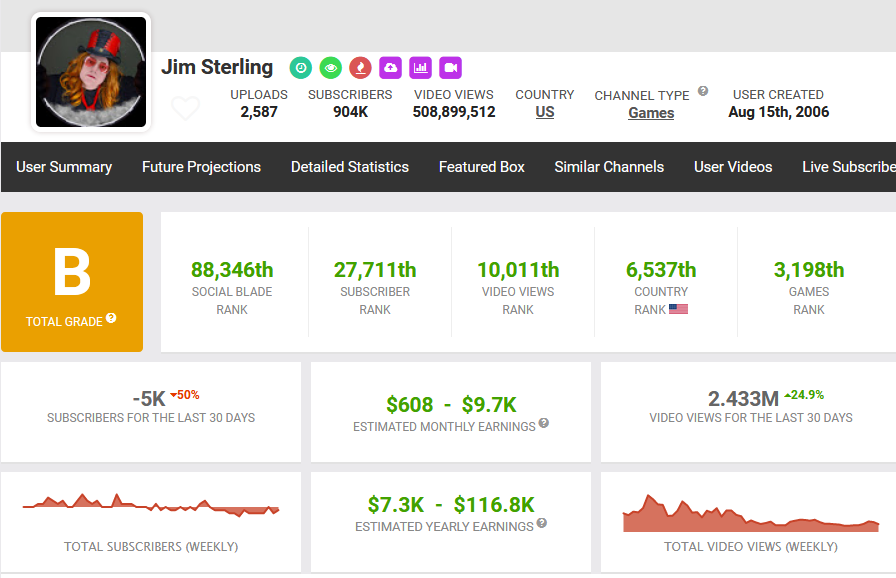Click the Jim Sterling channel name
Screen dimensions: 896x578
tap(217, 67)
